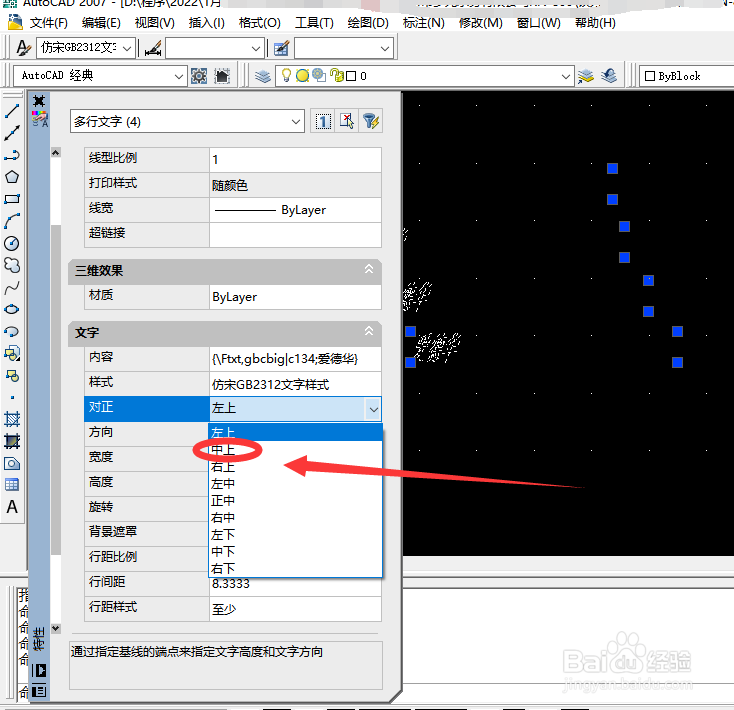
Task: Click properties panel scroll down arrow
Action: (56, 628)
